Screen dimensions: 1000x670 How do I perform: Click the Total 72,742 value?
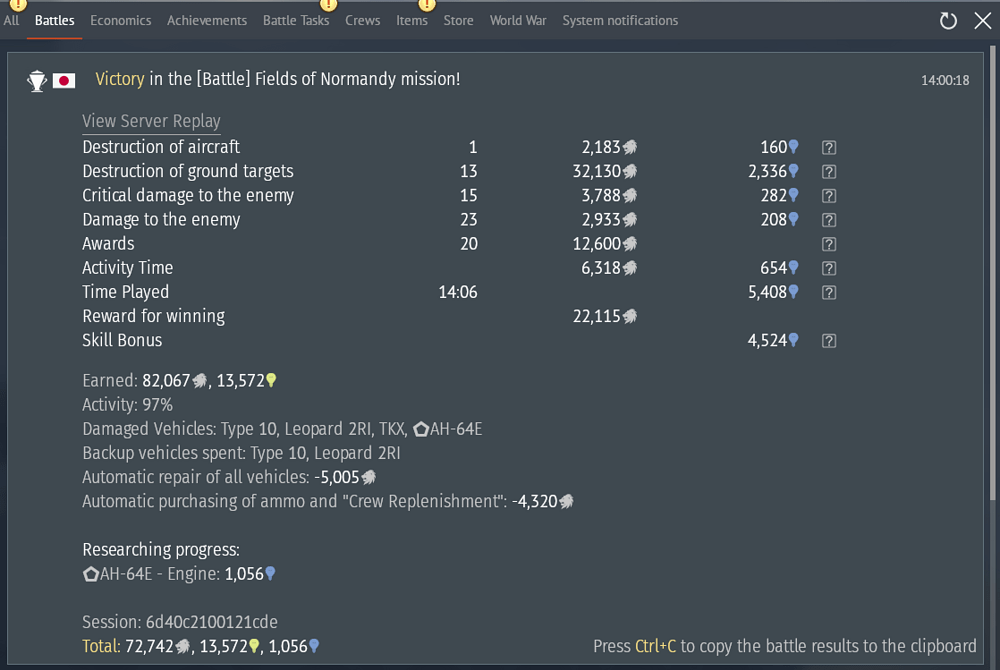pos(149,646)
